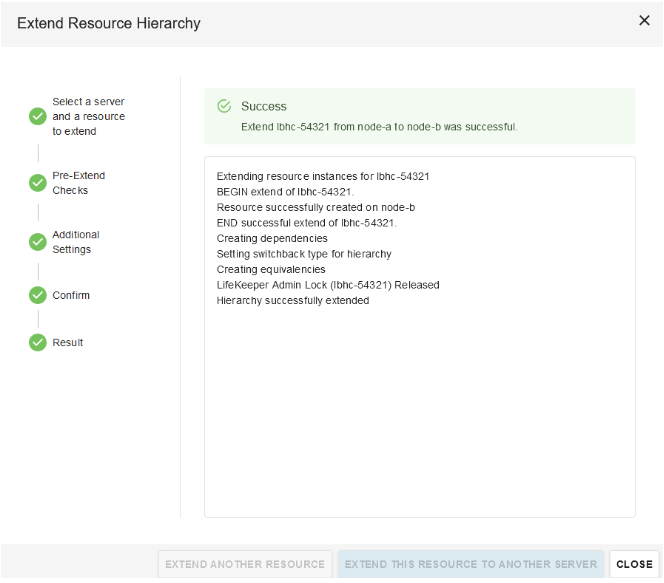Click the check icon beside 'Select a server' step
This screenshot has height=583, width=664.
[x=38, y=116]
